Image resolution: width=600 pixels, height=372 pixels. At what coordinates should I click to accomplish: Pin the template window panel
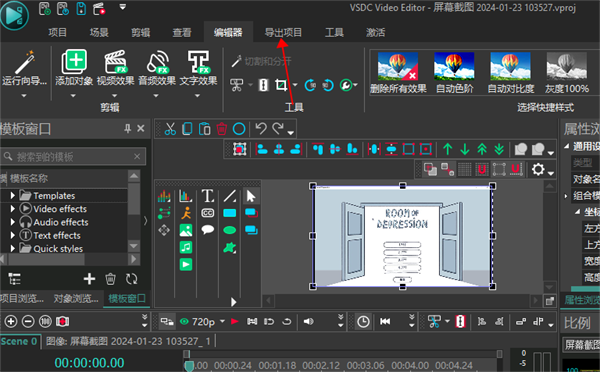click(x=127, y=129)
